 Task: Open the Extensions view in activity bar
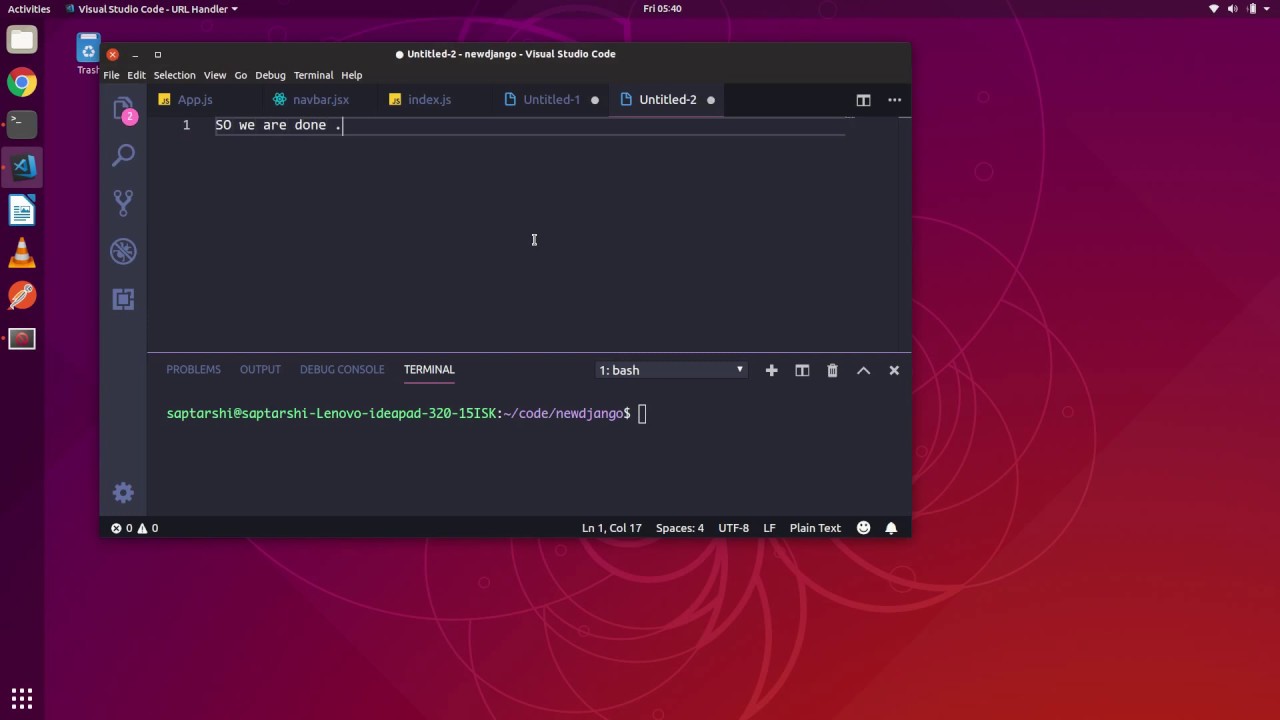(x=123, y=299)
